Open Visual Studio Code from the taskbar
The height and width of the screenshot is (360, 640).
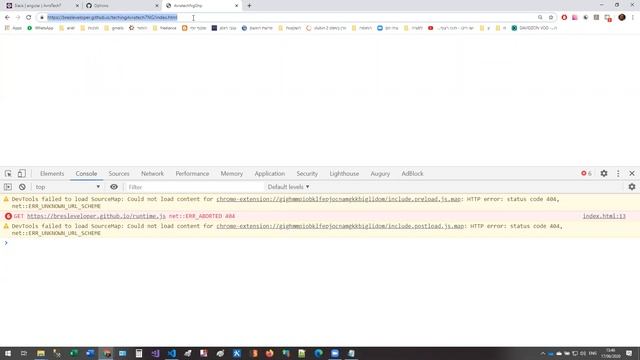(172, 353)
